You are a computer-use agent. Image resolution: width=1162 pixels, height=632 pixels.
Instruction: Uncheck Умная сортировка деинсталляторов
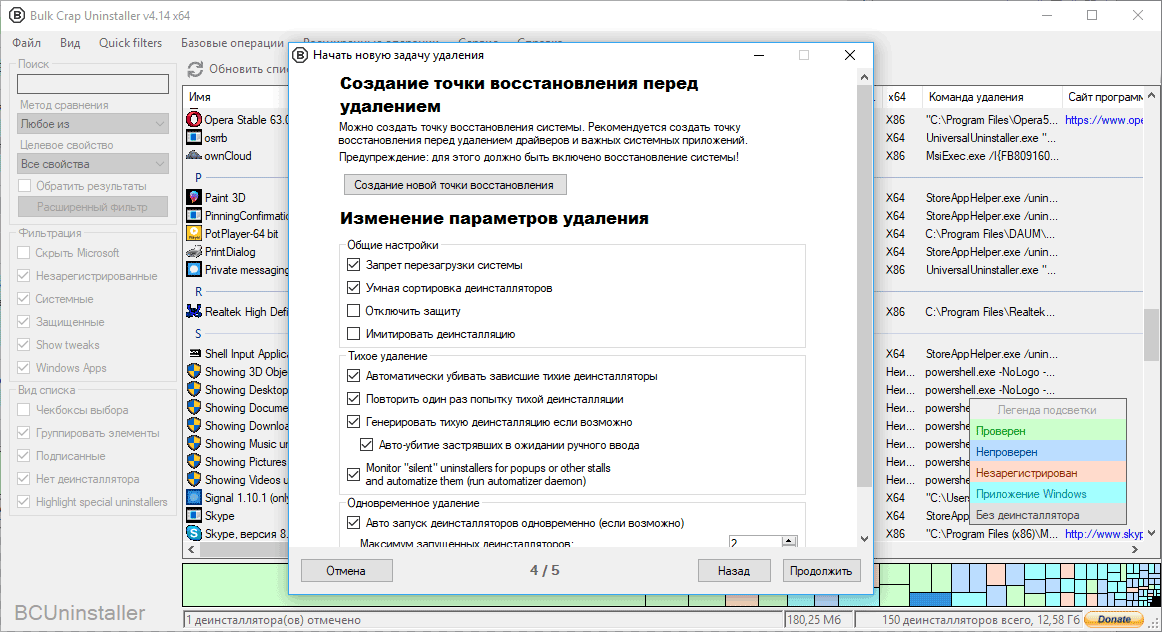[x=353, y=287]
